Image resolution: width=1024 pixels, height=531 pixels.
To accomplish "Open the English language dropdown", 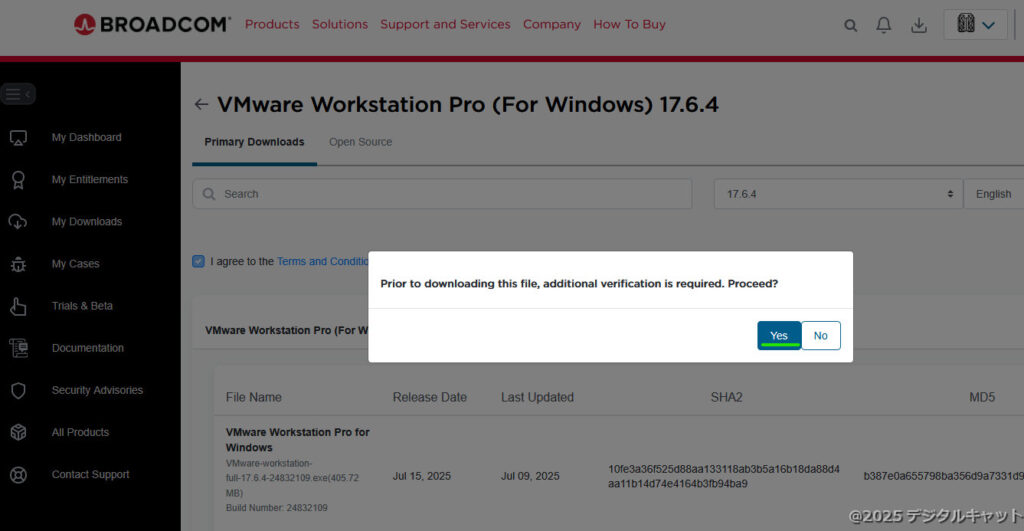I will point(993,194).
